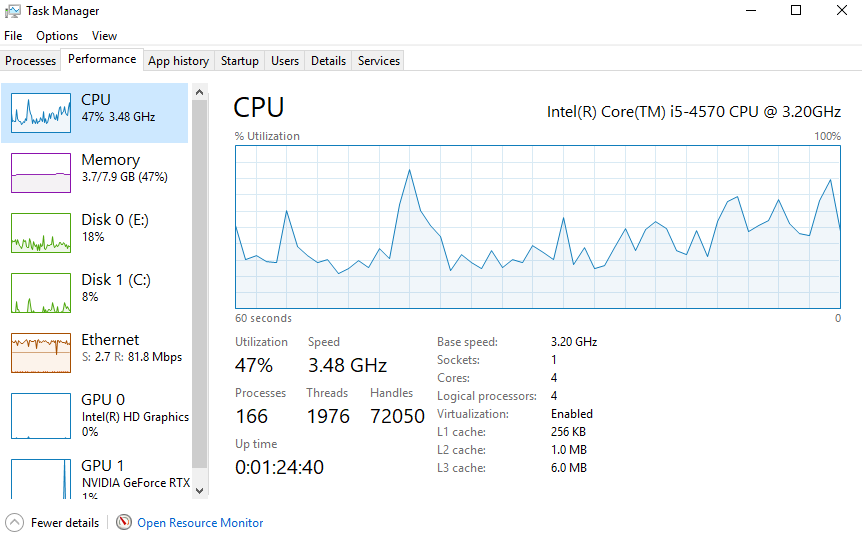Click the Resource Monitor icon

tap(124, 522)
